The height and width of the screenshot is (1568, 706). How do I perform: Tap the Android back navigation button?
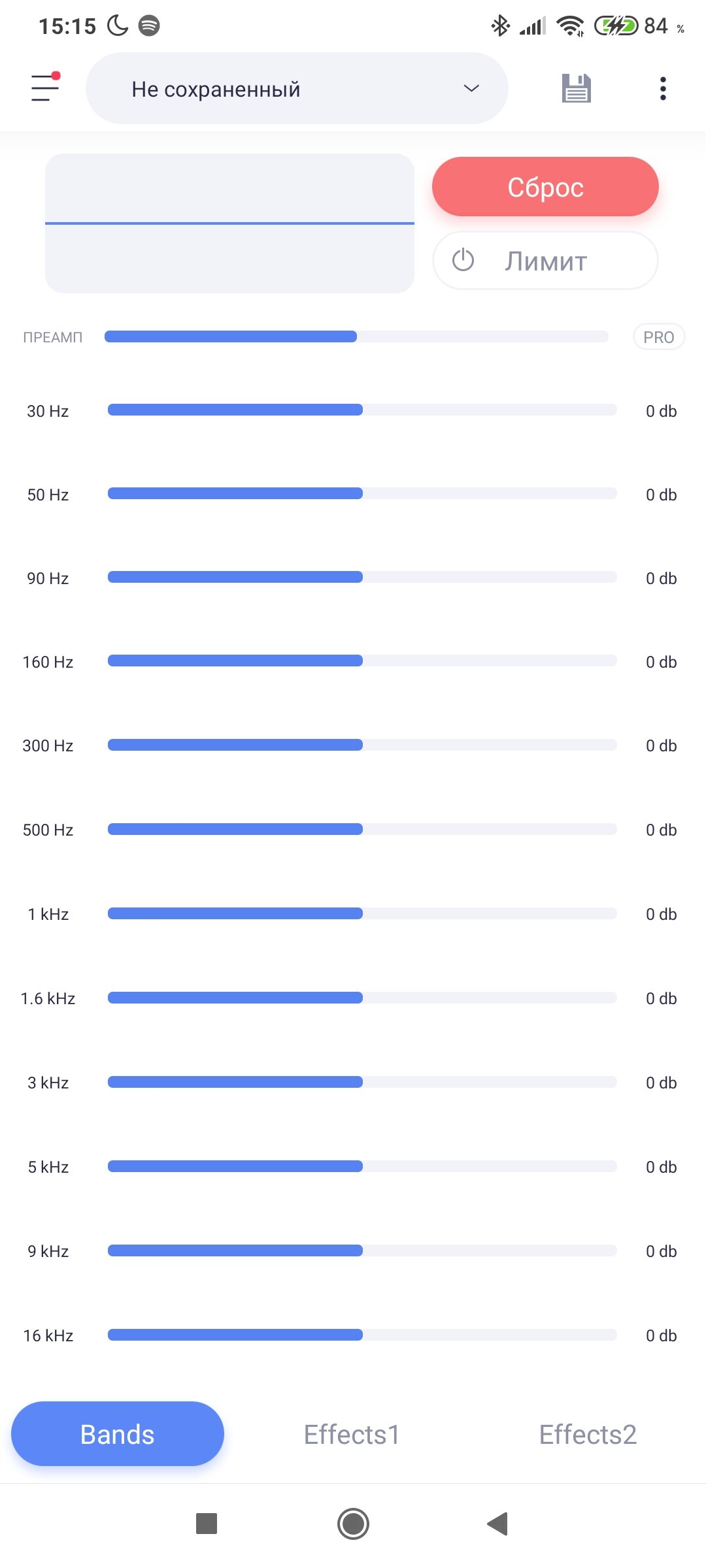click(497, 1524)
